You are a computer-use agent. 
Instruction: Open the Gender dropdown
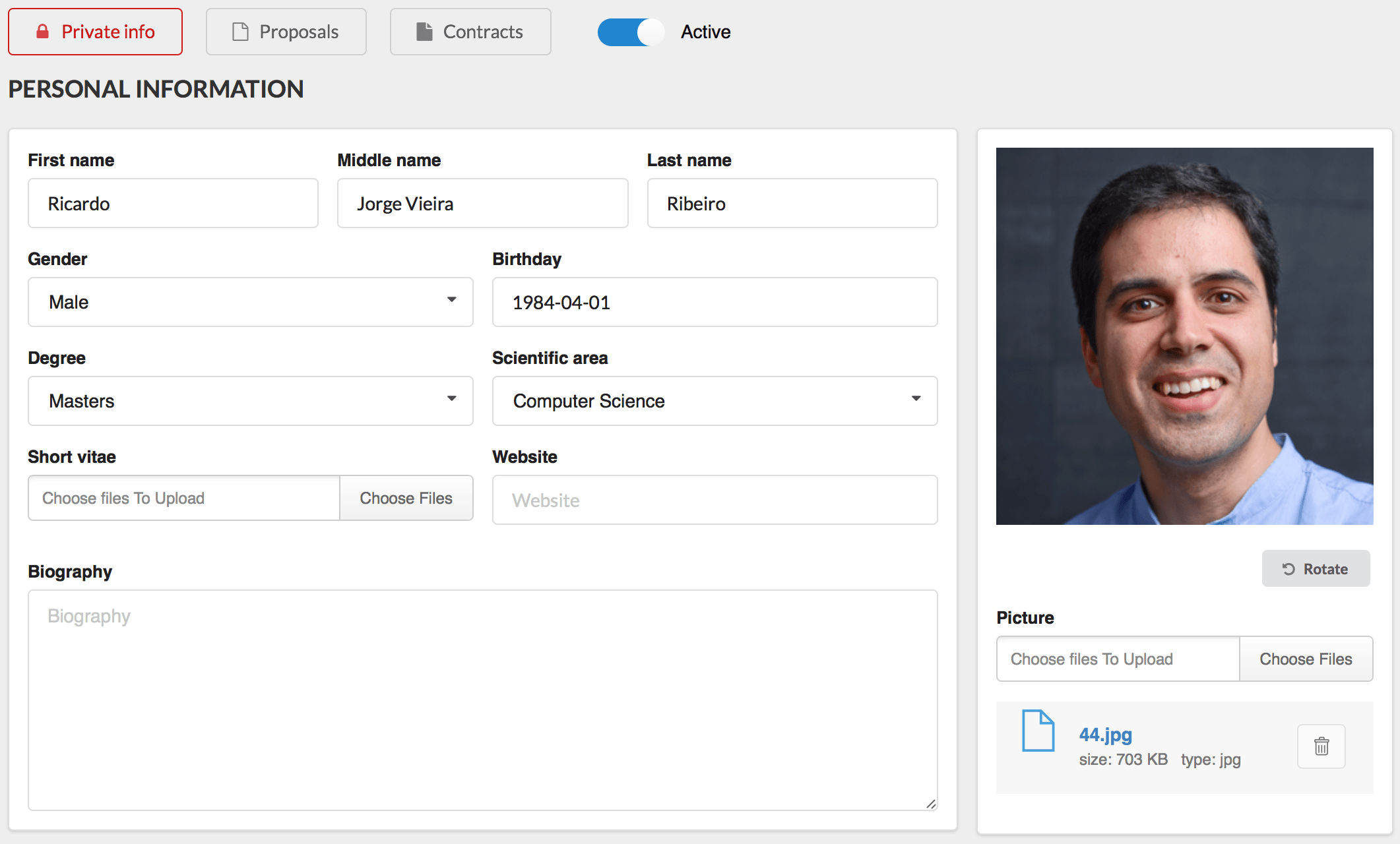(x=251, y=302)
